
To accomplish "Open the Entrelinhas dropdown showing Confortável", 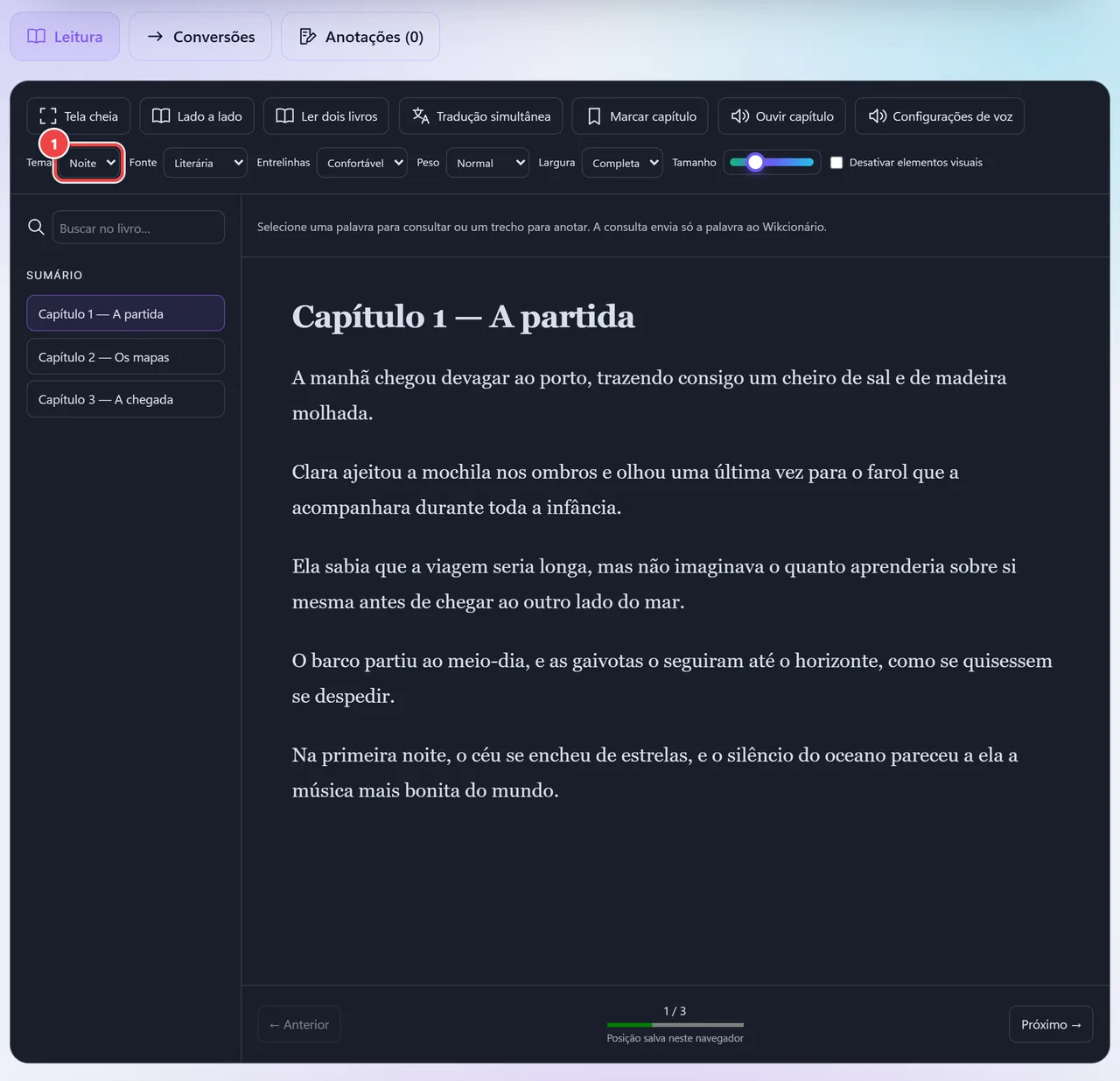I will (x=362, y=163).
